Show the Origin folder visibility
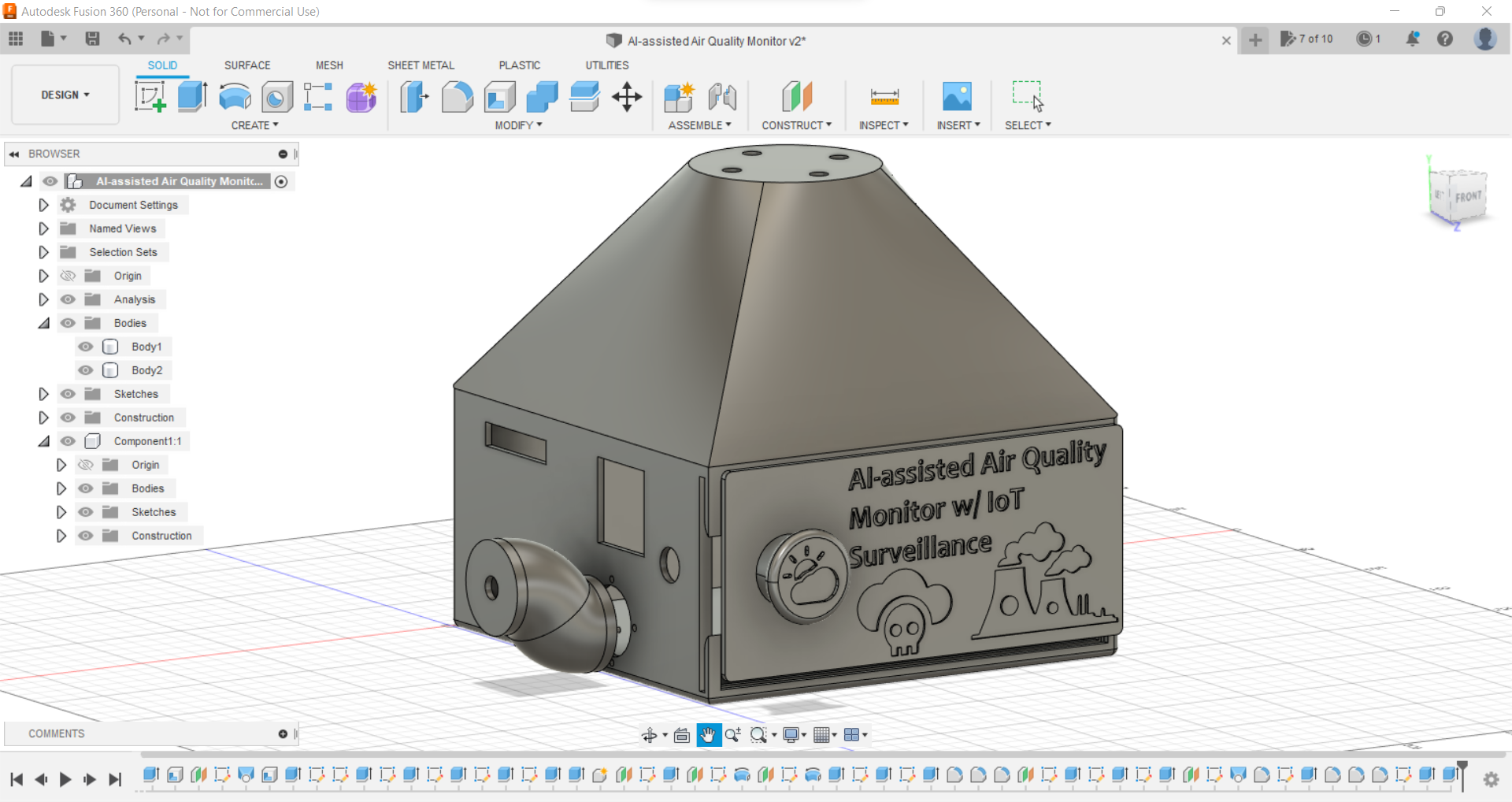 pos(69,275)
